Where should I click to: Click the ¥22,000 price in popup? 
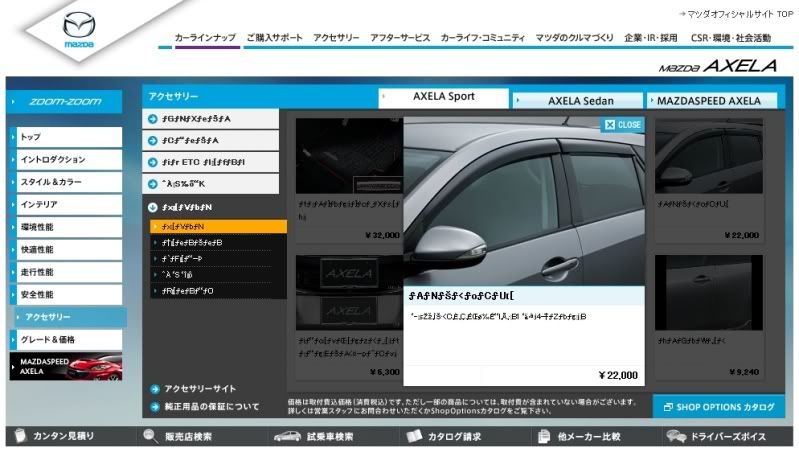(618, 376)
